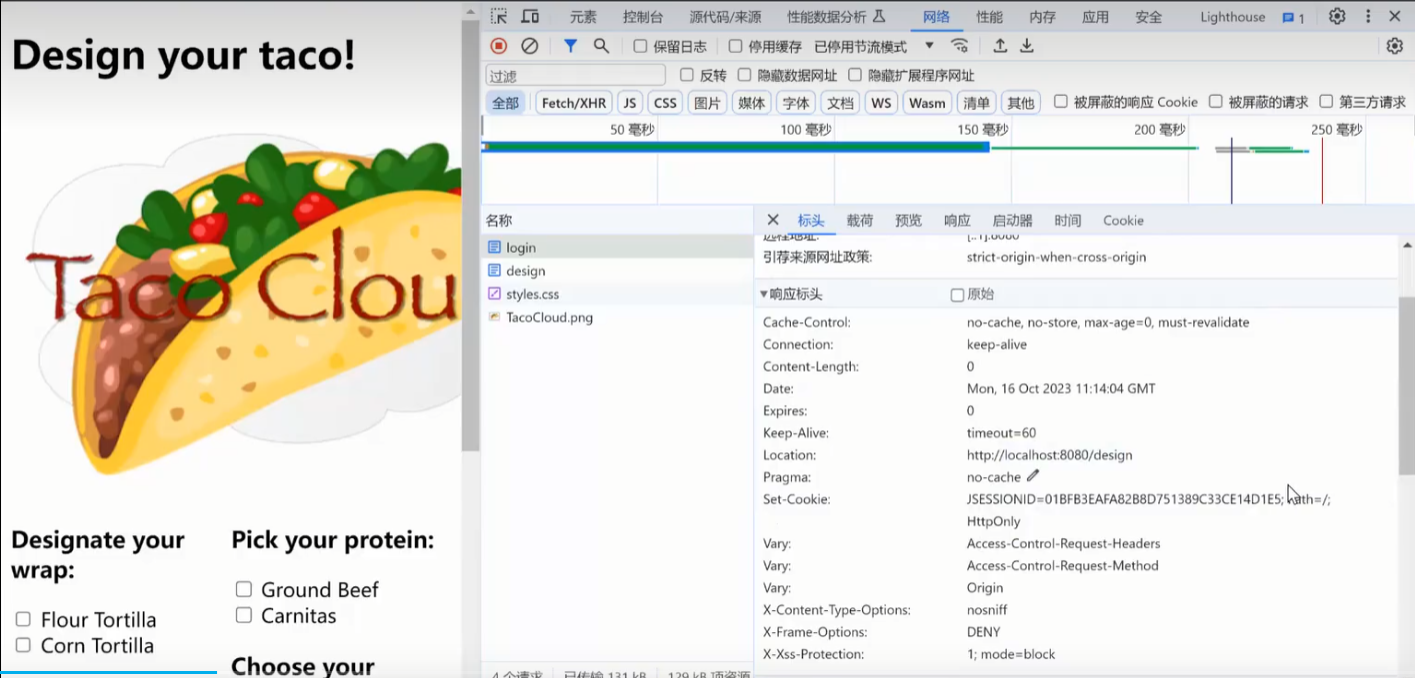Click the export HAR download icon
This screenshot has height=678, width=1415.
pyautogui.click(x=1027, y=46)
